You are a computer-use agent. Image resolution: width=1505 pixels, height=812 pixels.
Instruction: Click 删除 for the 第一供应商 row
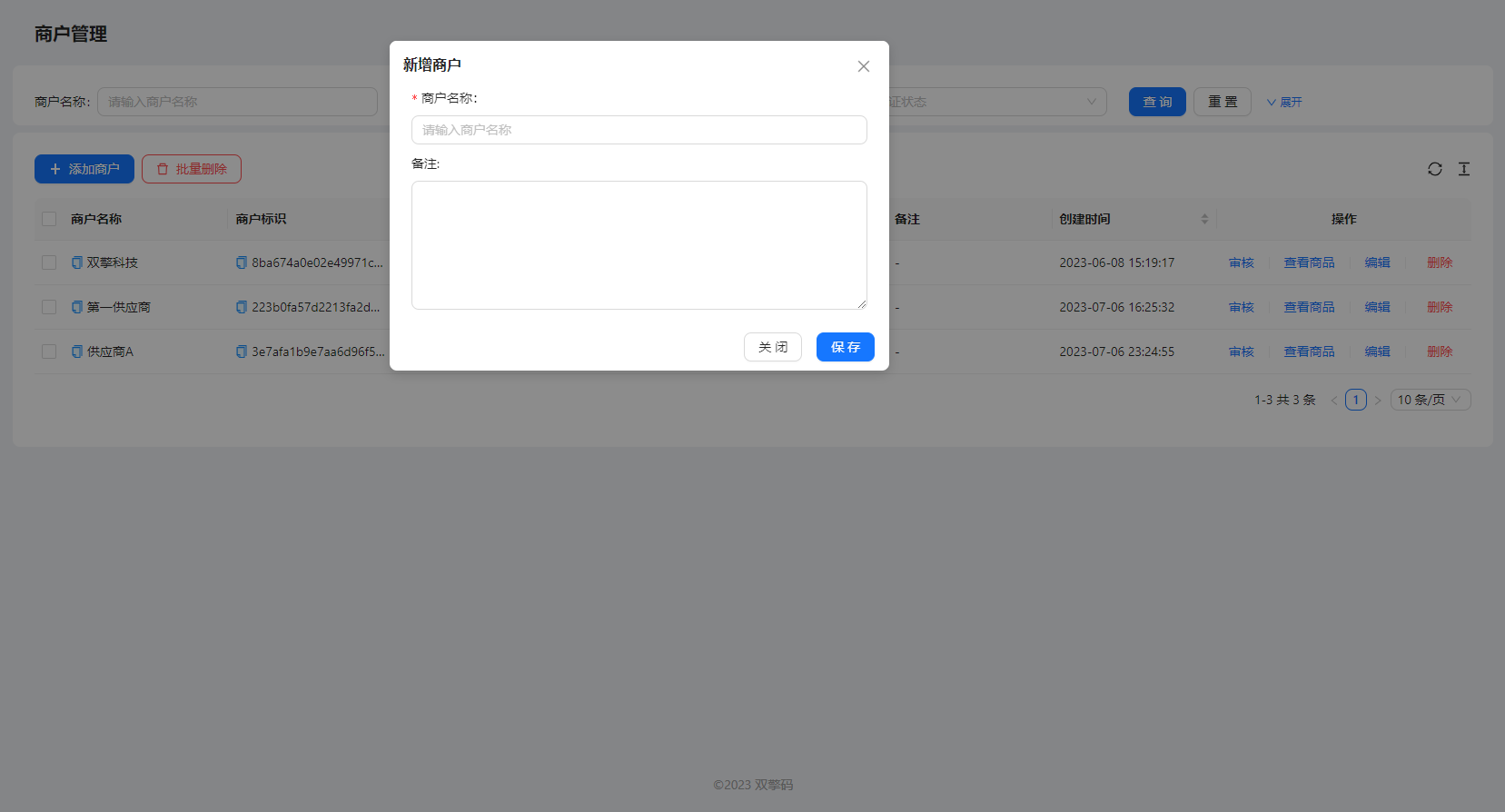click(x=1440, y=307)
